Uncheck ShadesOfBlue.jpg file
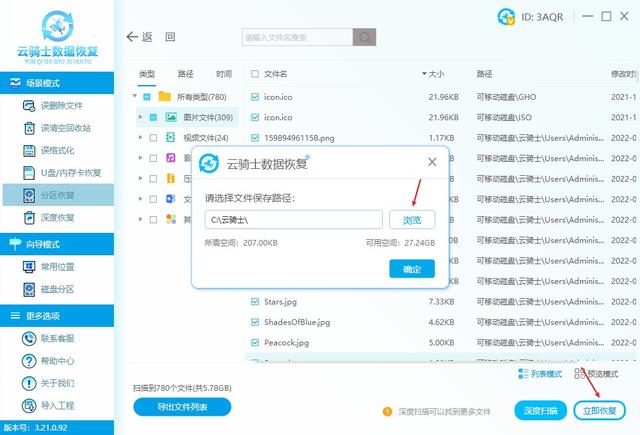Screen dimensions: 640x435 255,322
